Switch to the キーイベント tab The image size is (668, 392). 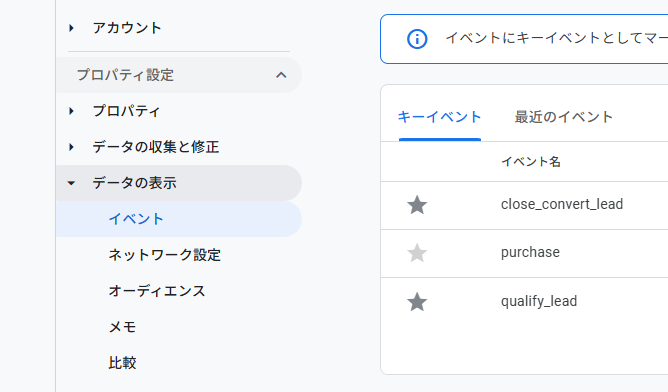point(440,117)
